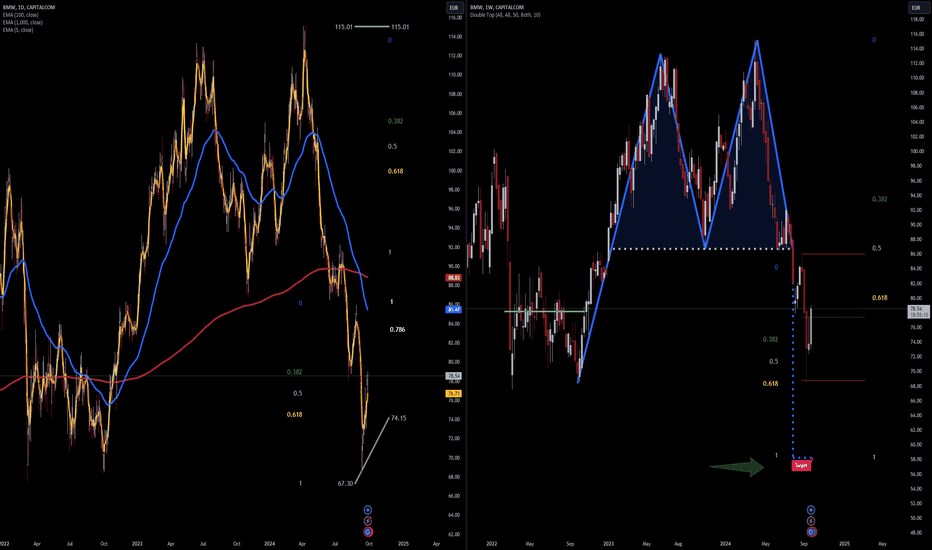
Task: Click the top blue event icon on daily chart
Action: [x=368, y=510]
